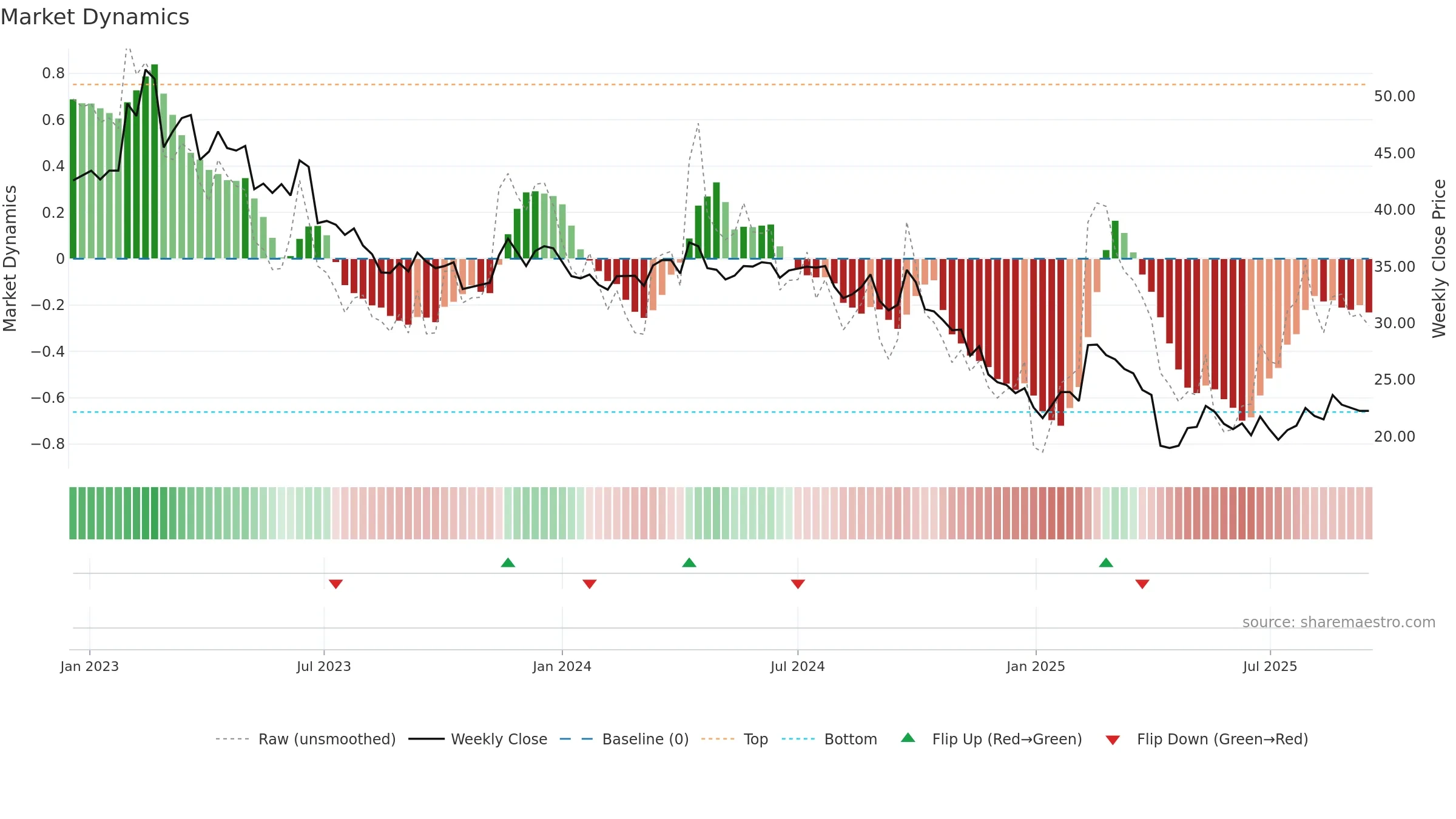Image resolution: width=1456 pixels, height=819 pixels.
Task: Toggle the Top legend item
Action: [x=735, y=739]
